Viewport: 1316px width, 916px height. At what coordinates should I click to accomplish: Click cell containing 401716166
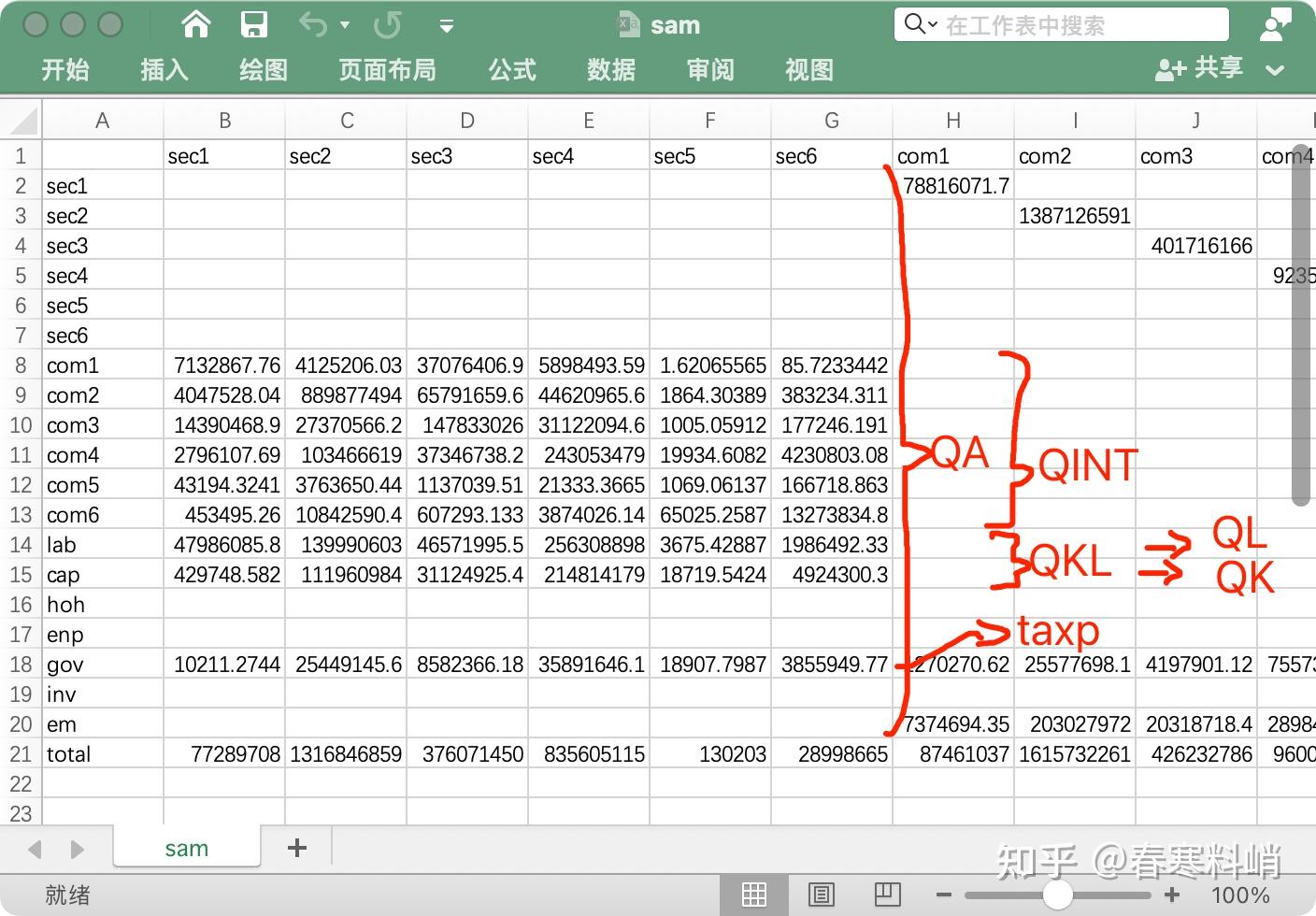1196,246
